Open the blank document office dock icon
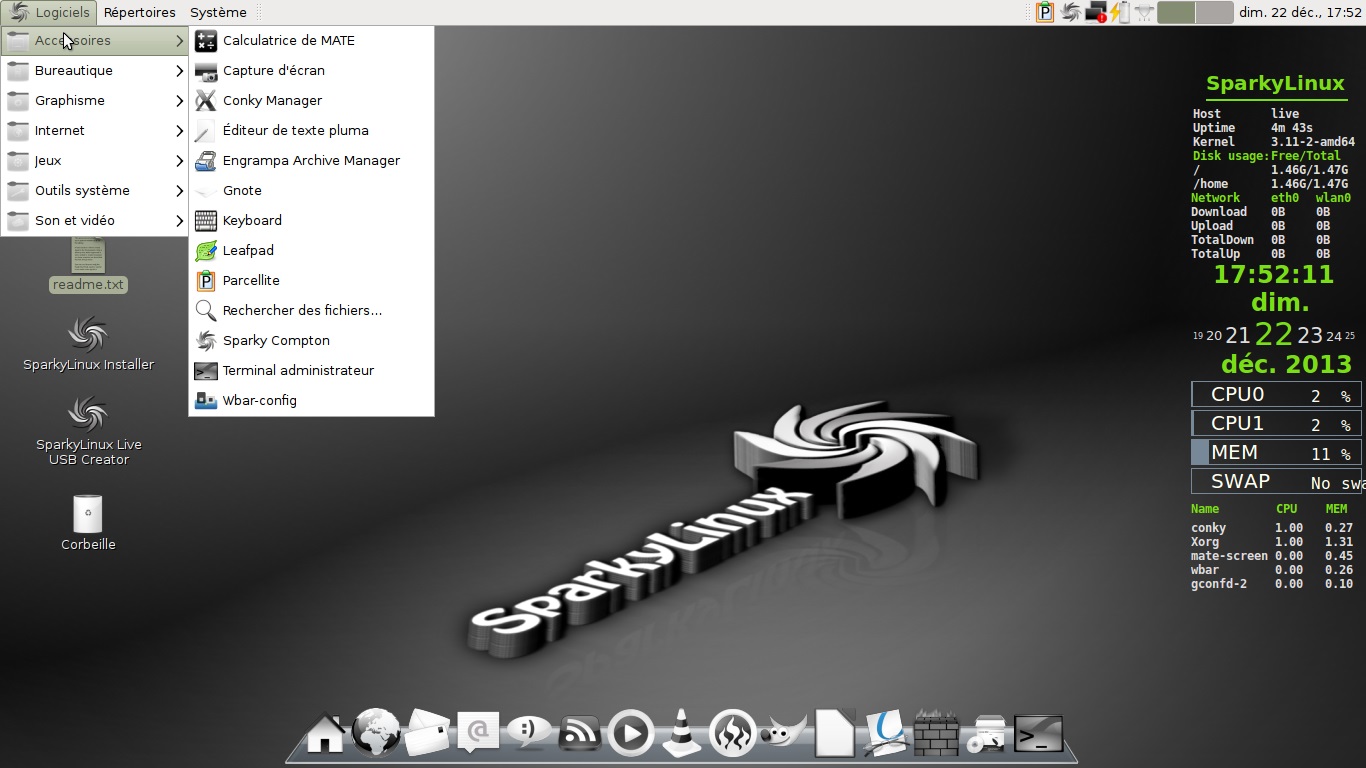The image size is (1366, 768). coord(835,733)
